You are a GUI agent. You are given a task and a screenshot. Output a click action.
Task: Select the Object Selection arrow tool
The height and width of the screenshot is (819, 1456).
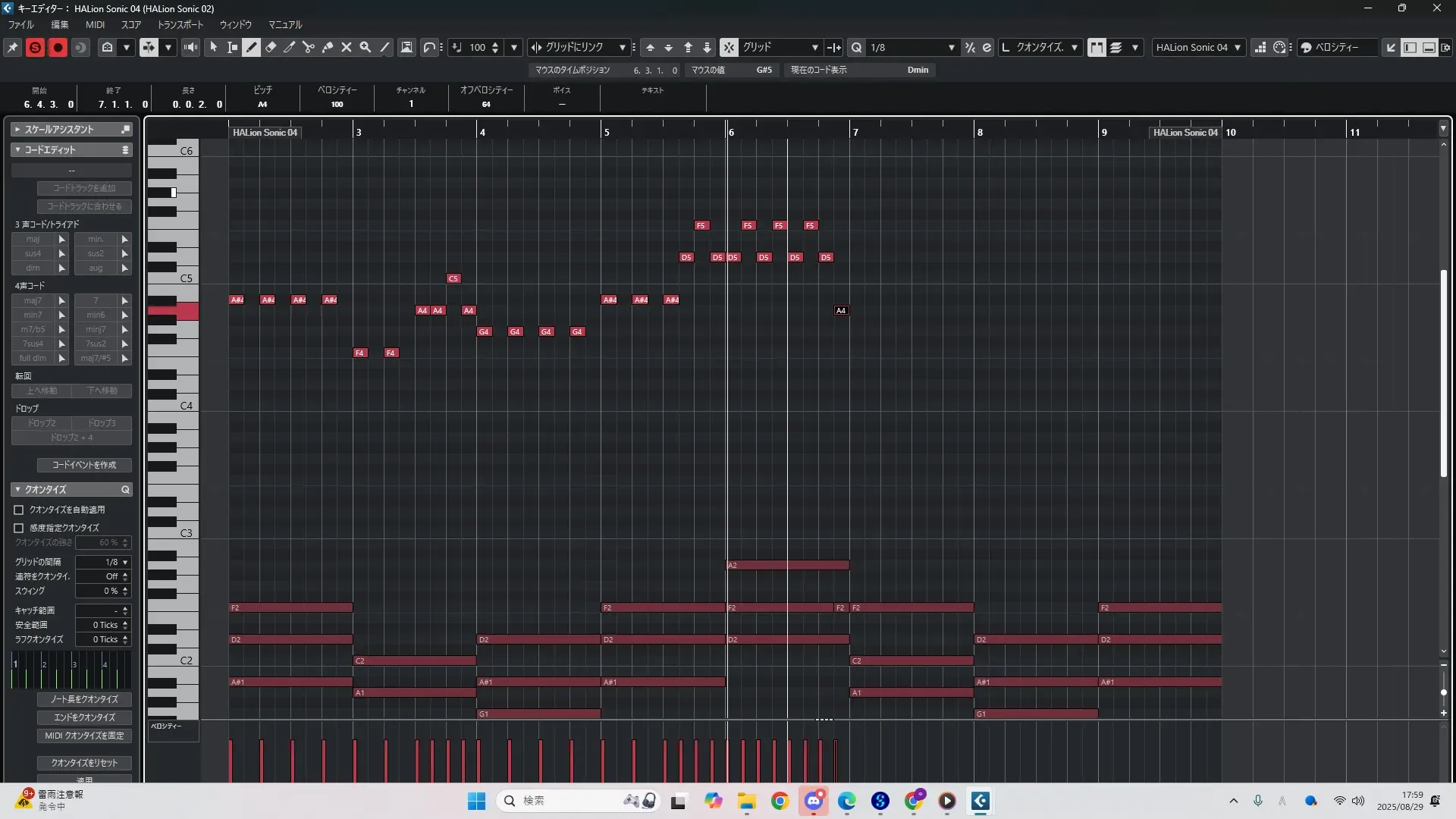tap(214, 47)
